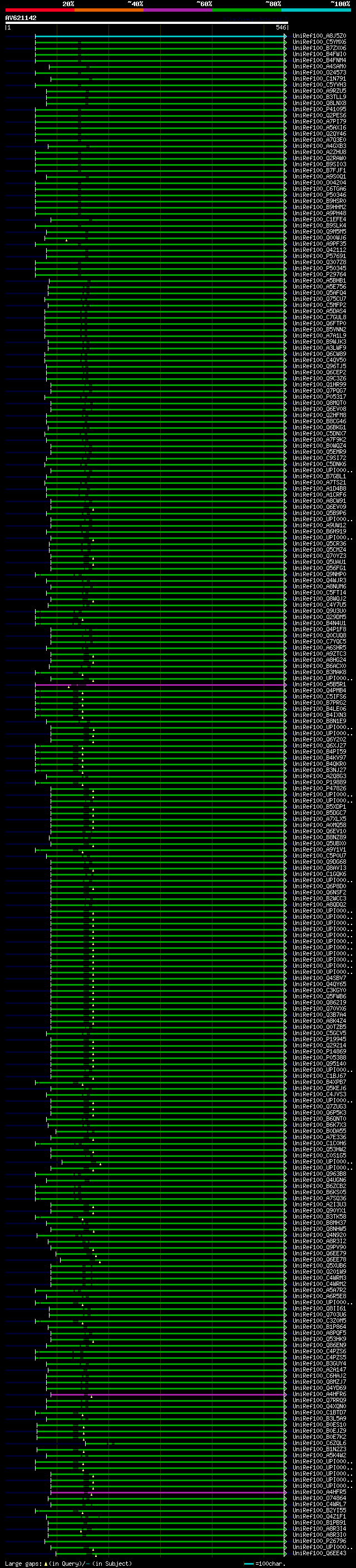Open hit UniRef100_A8J5Z0
This screenshot has height=1568, width=356.
click(319, 36)
